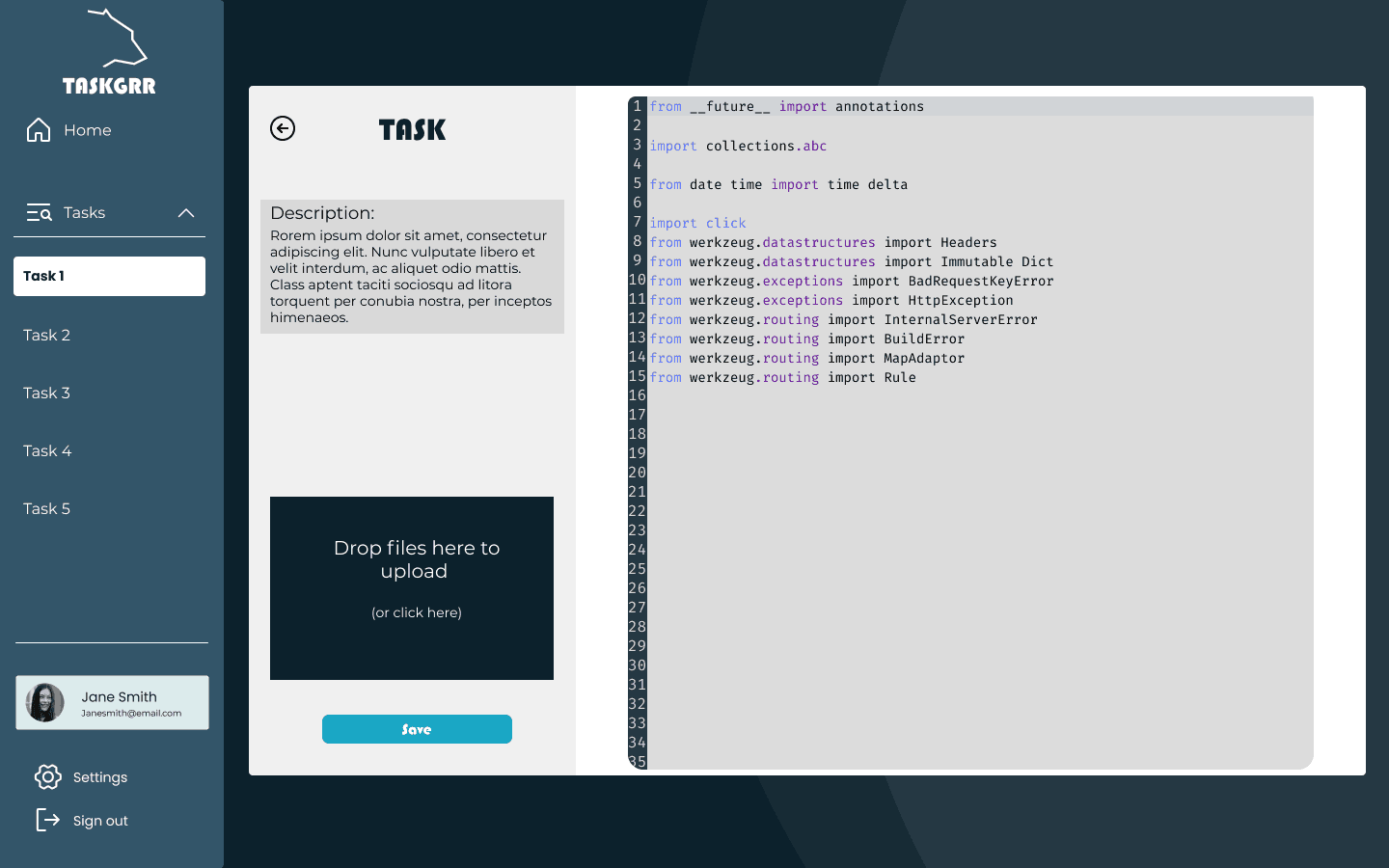Click empty line 16 in code editor
Image resolution: width=1389 pixels, height=868 pixels.
tap(980, 395)
